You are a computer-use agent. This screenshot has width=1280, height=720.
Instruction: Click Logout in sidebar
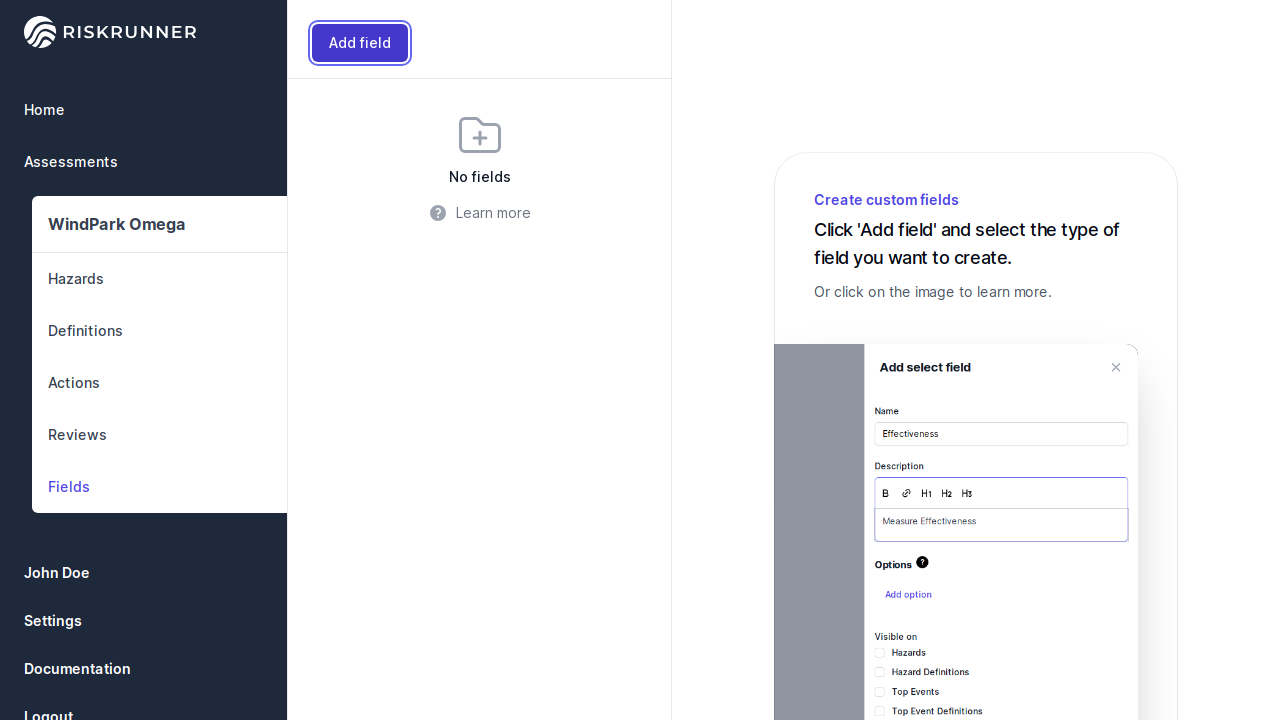(48, 714)
